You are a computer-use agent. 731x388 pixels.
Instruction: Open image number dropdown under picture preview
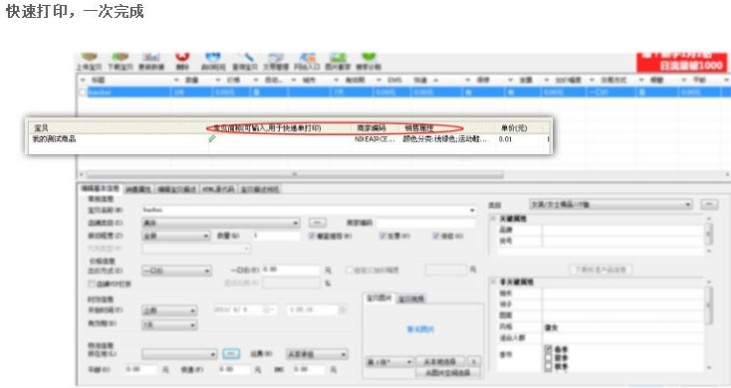coord(389,362)
